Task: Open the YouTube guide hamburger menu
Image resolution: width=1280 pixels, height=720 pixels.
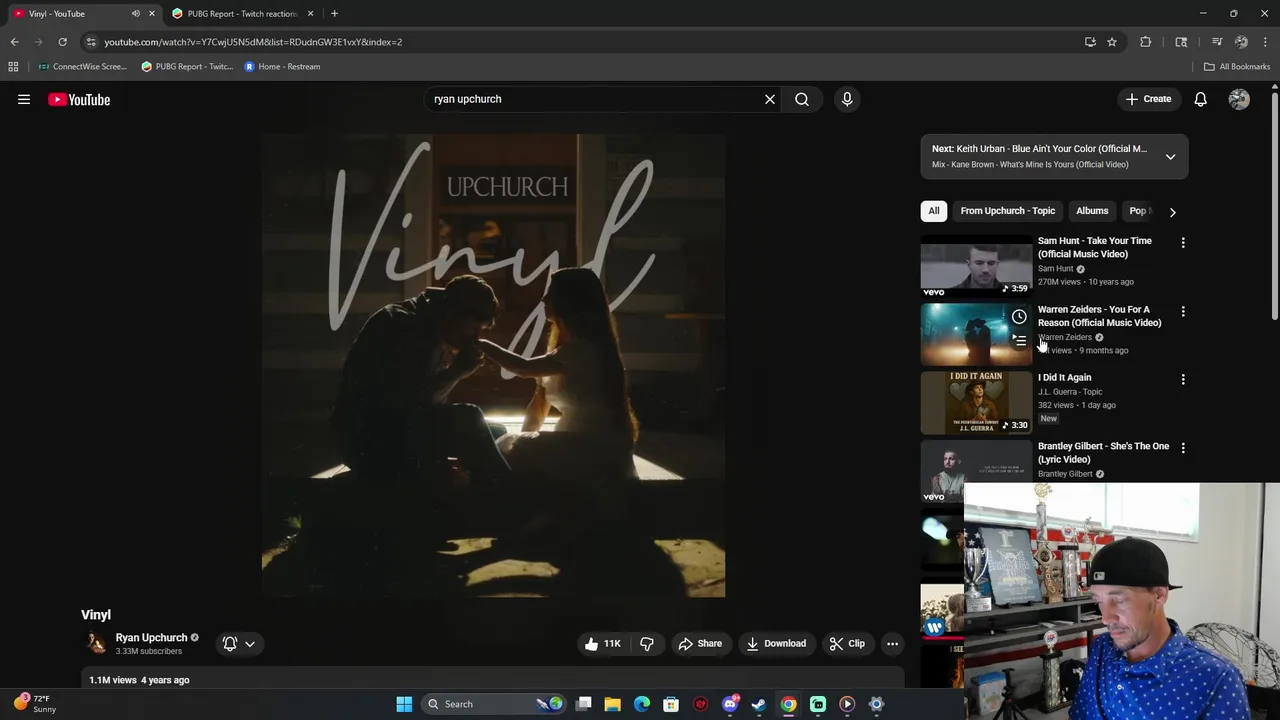Action: 24,99
